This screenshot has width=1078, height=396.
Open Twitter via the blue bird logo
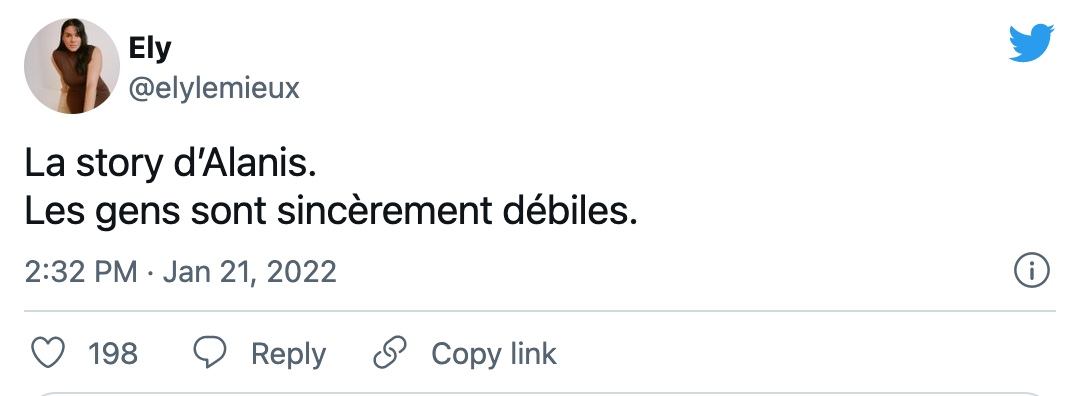(1031, 43)
